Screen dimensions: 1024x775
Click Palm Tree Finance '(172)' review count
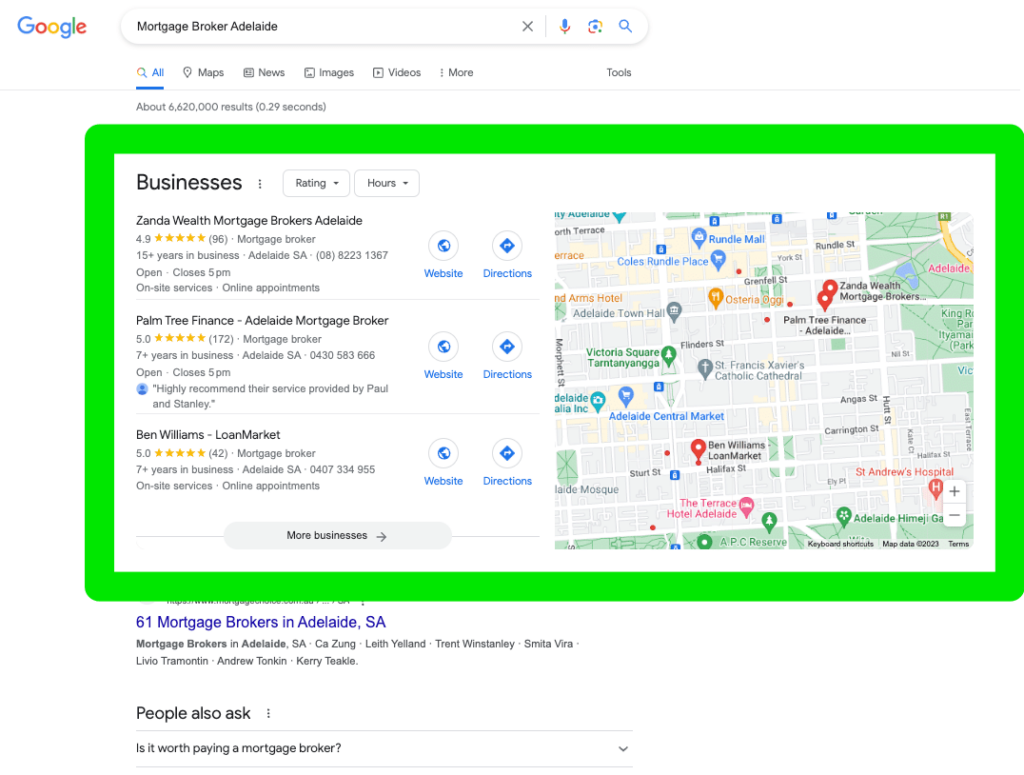pos(221,339)
